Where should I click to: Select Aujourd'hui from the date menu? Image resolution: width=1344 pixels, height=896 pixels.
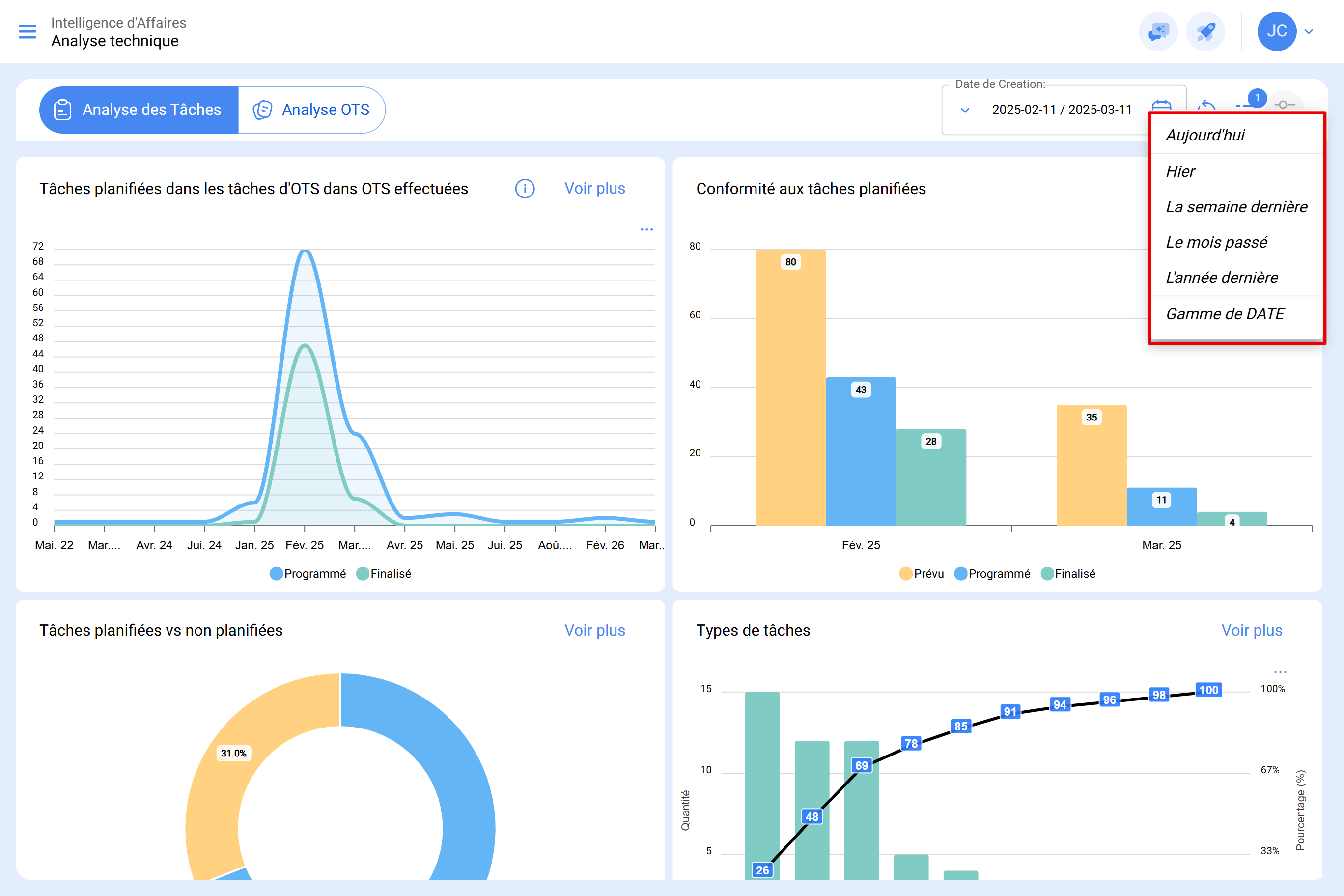coord(1236,135)
